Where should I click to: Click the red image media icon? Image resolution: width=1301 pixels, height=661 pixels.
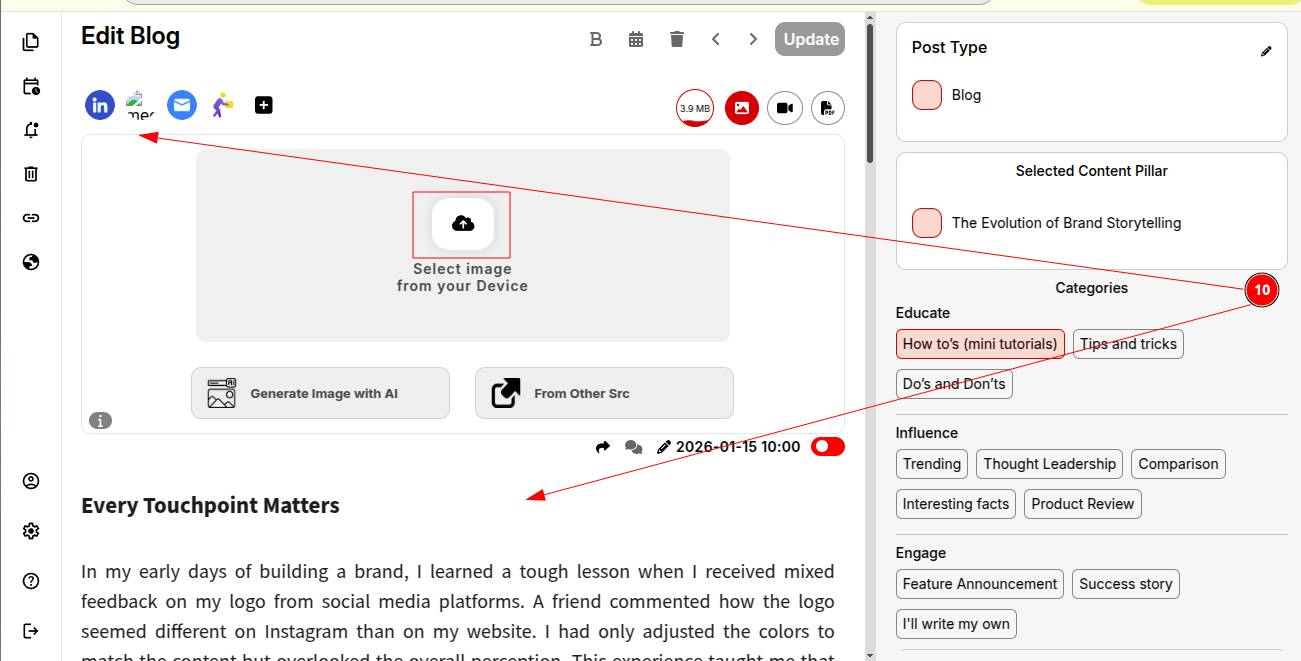click(742, 108)
